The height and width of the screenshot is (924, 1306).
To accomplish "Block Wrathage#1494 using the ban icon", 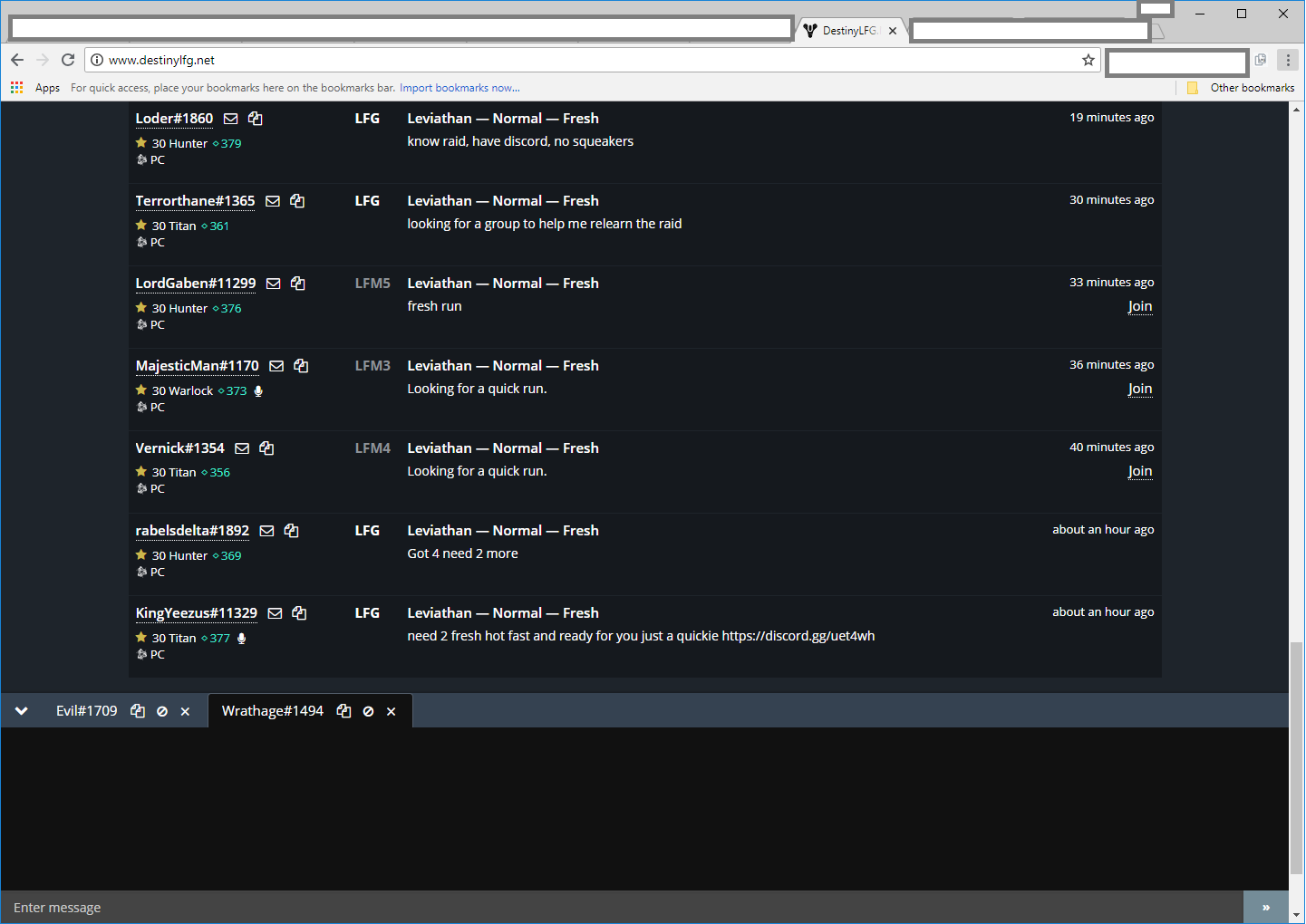I will pyautogui.click(x=368, y=712).
